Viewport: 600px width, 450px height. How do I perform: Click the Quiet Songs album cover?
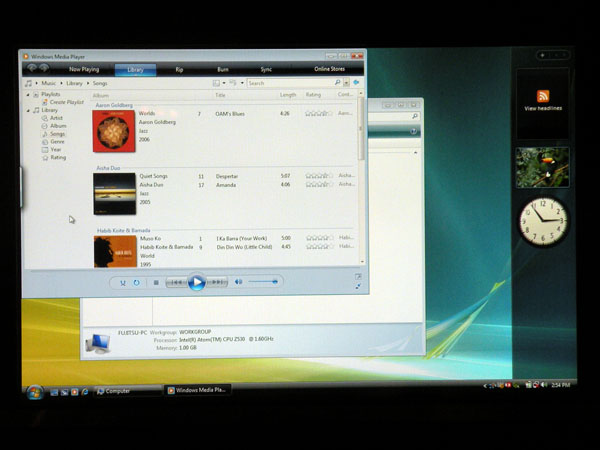pyautogui.click(x=114, y=194)
